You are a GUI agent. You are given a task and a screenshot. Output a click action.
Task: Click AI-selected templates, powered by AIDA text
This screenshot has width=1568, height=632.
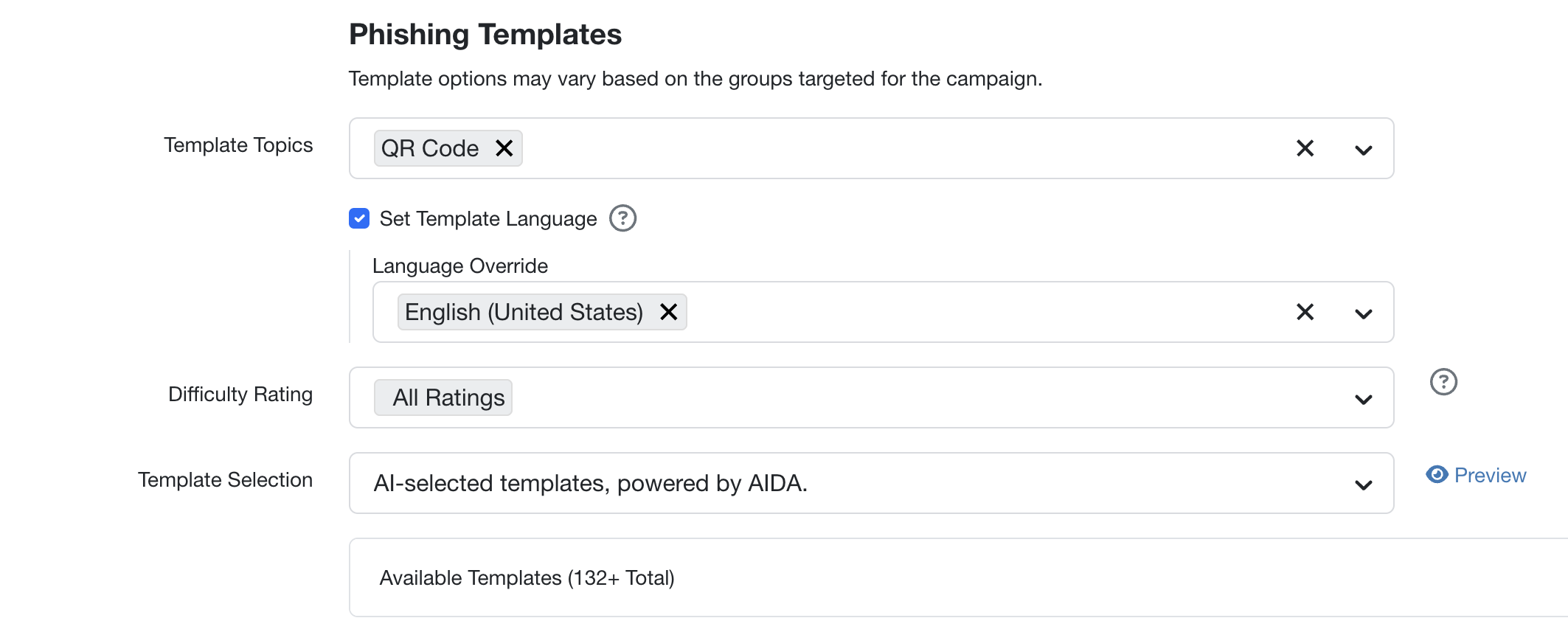click(590, 483)
